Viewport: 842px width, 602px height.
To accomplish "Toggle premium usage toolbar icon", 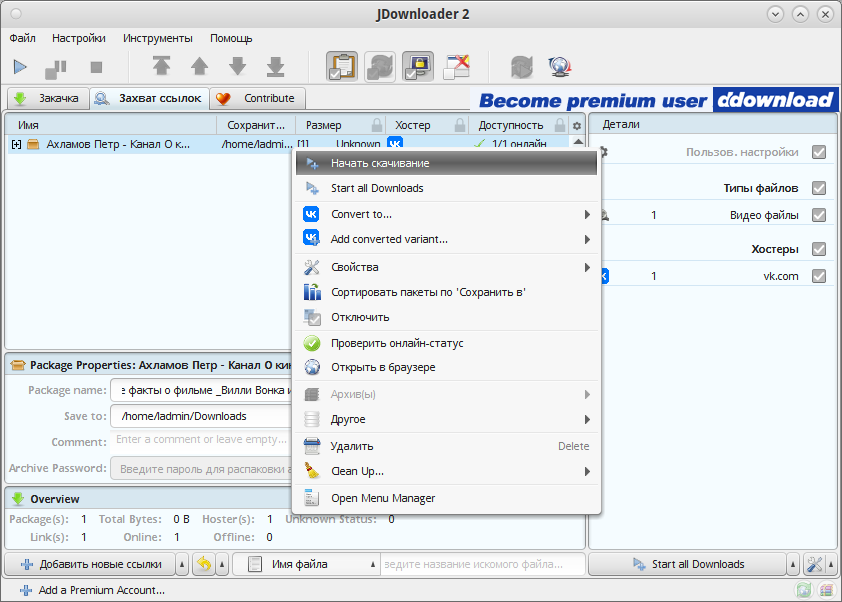I will pos(418,67).
